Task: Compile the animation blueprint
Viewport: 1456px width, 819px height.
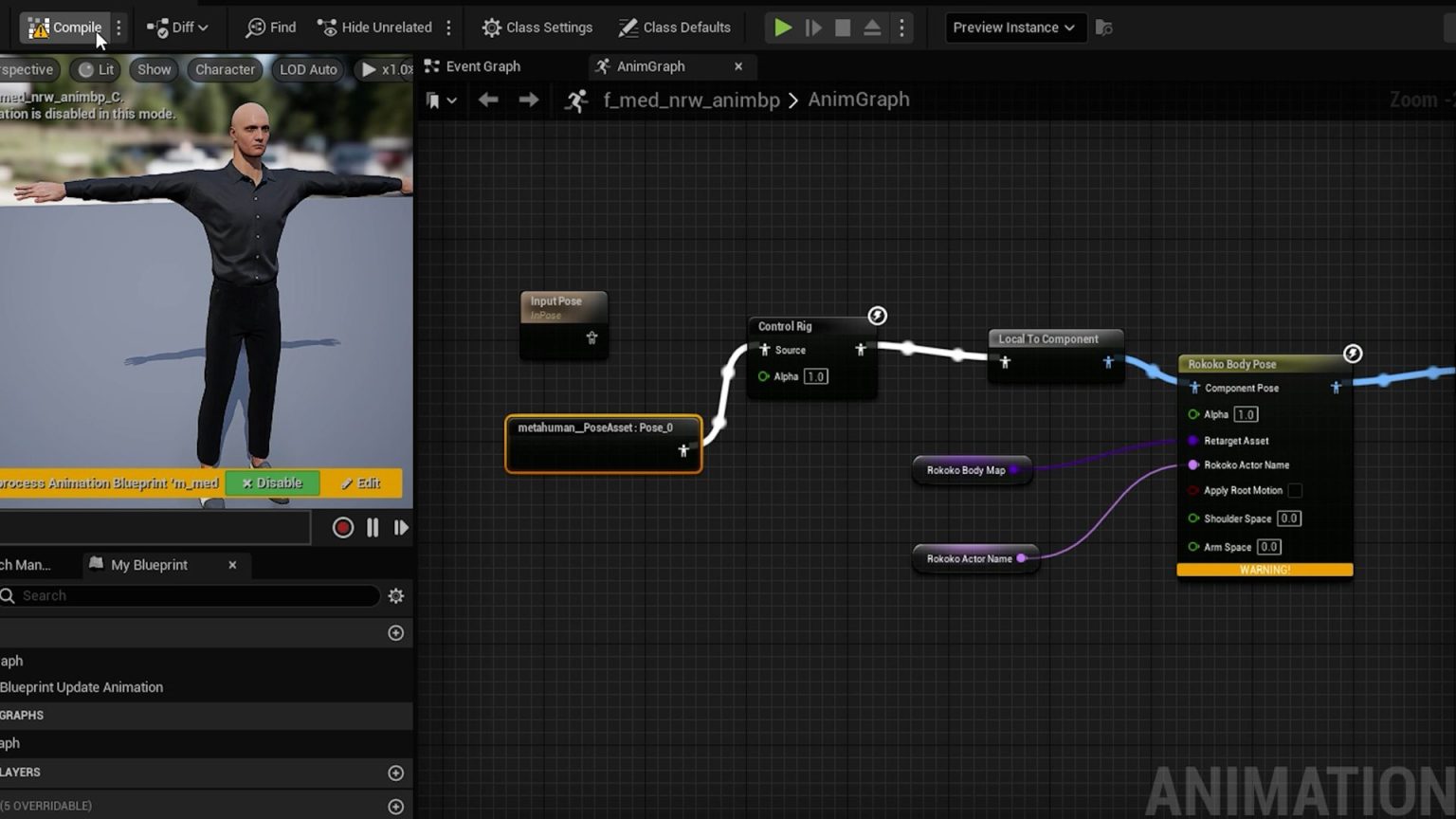Action: [x=64, y=27]
